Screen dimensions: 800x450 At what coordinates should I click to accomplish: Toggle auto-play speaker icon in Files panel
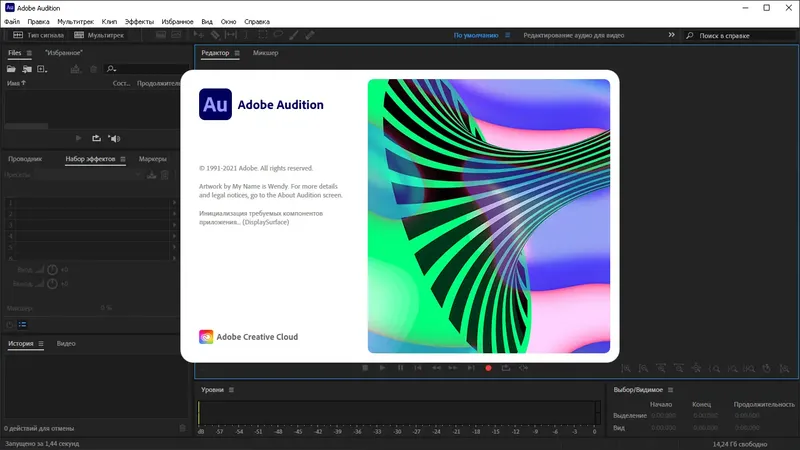(114, 138)
